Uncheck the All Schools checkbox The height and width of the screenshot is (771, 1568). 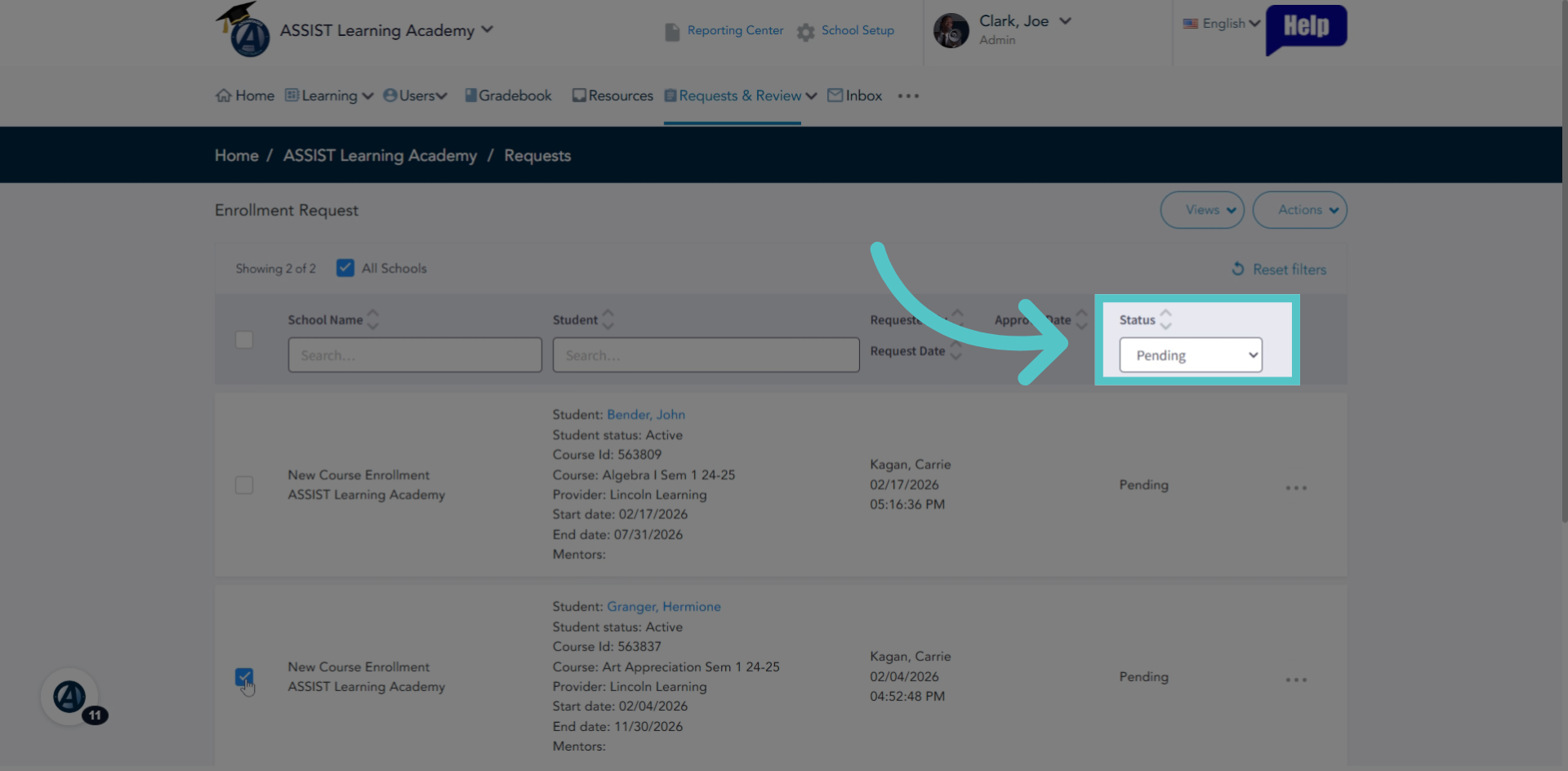click(345, 268)
